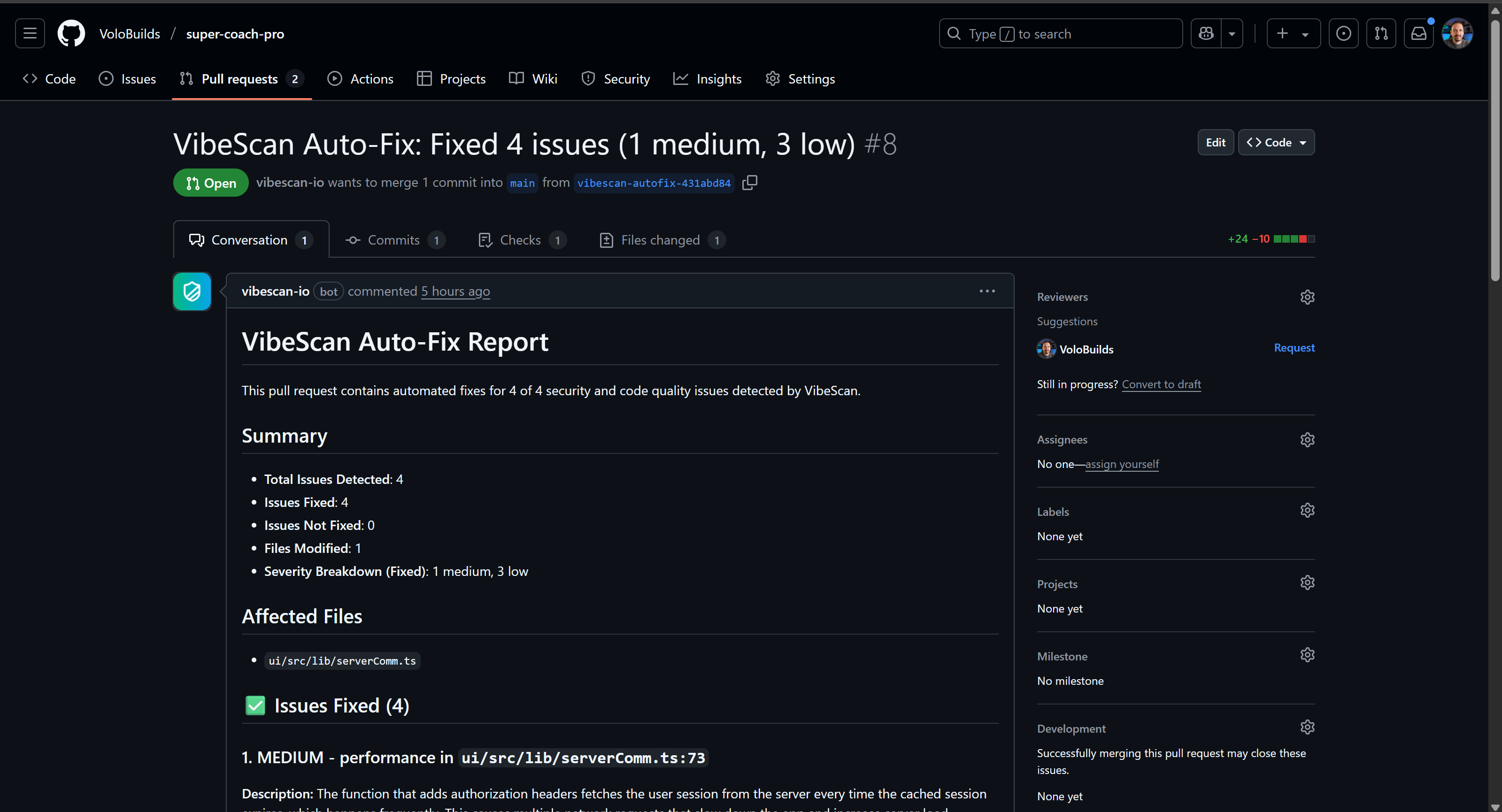Focus the Type / to search field

pos(1061,33)
